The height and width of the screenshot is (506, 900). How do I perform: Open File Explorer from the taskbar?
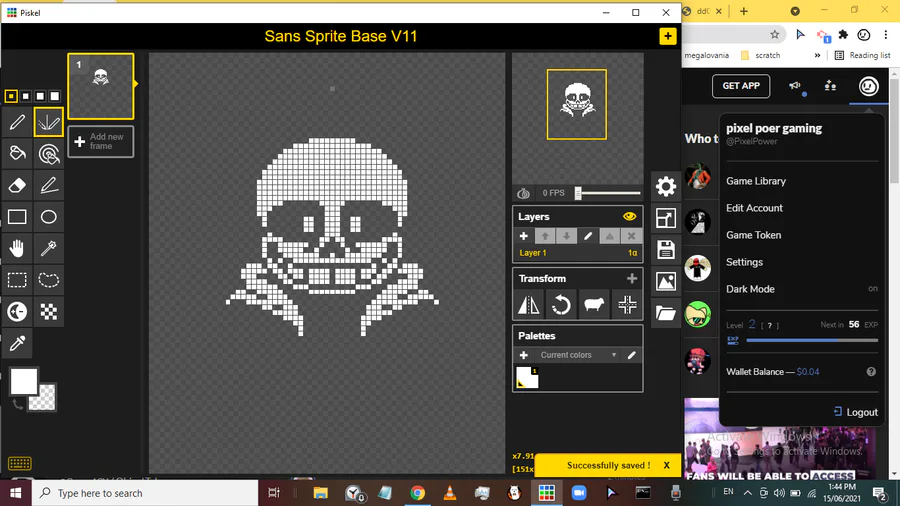[x=320, y=493]
